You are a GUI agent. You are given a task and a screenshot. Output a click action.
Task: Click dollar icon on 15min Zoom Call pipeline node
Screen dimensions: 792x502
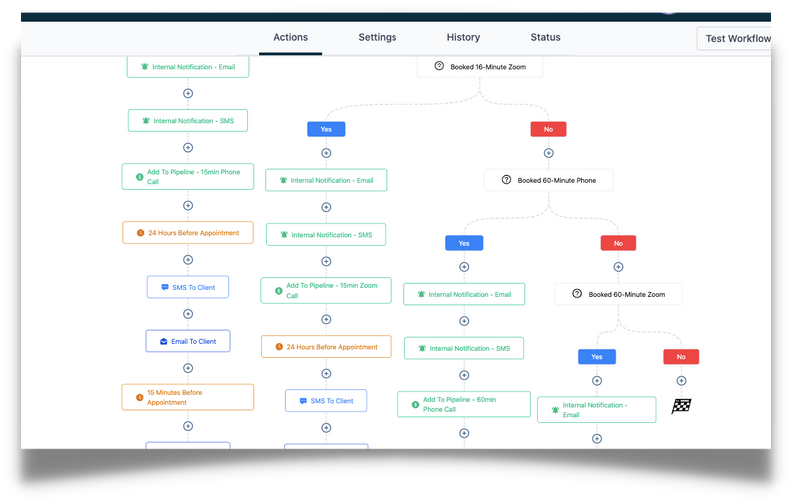277,291
